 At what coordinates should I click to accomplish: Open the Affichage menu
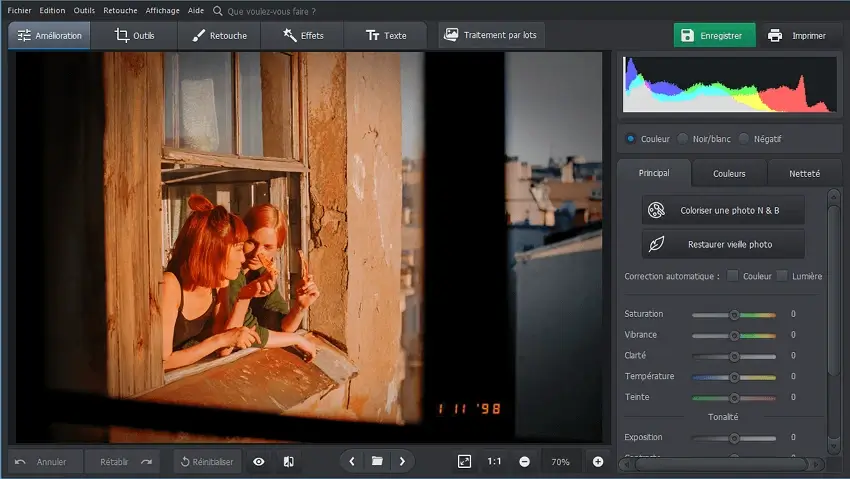[162, 10]
